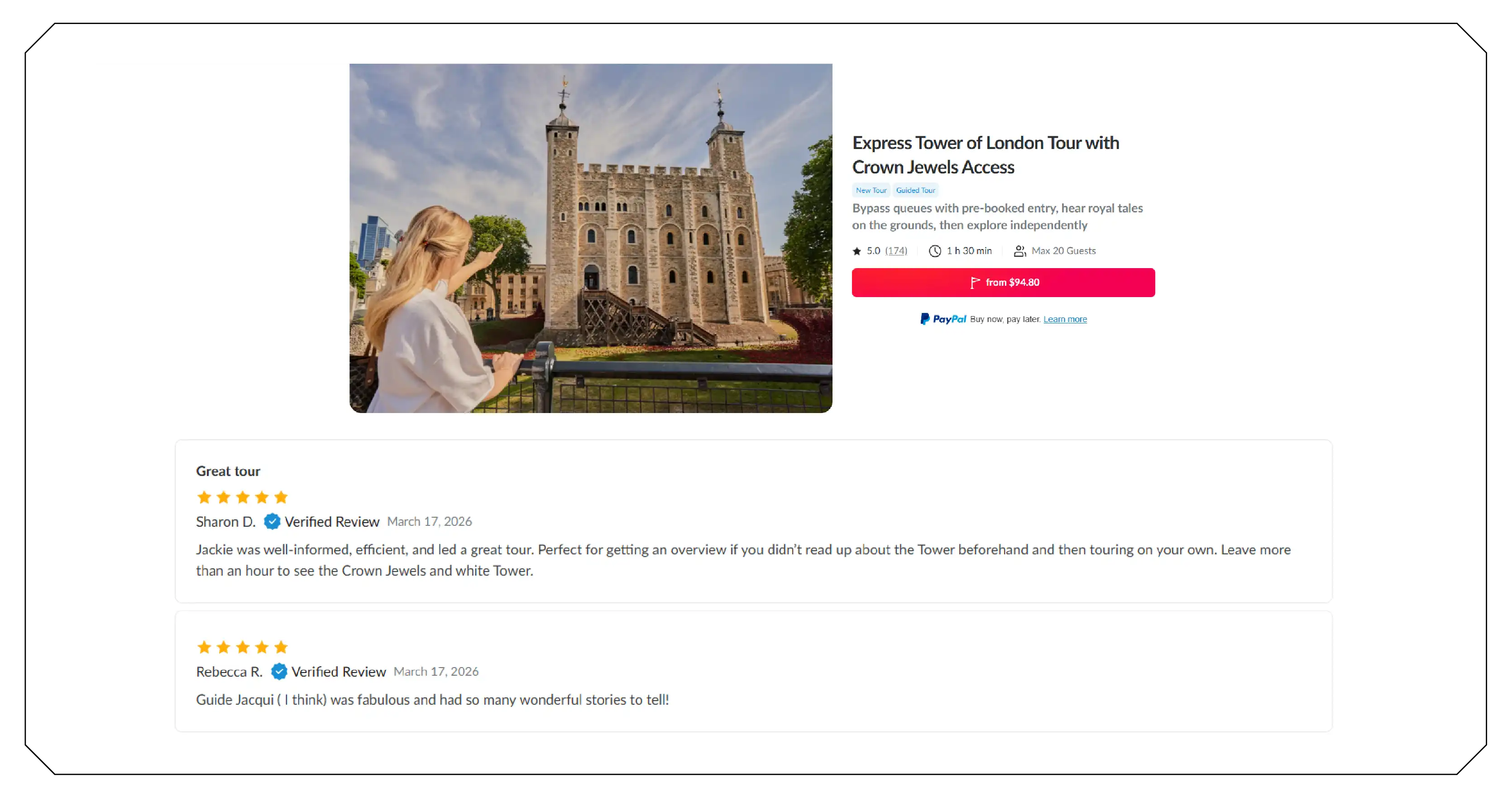This screenshot has height=798, width=1512.
Task: Click reviewer name Sharon D.
Action: point(225,521)
